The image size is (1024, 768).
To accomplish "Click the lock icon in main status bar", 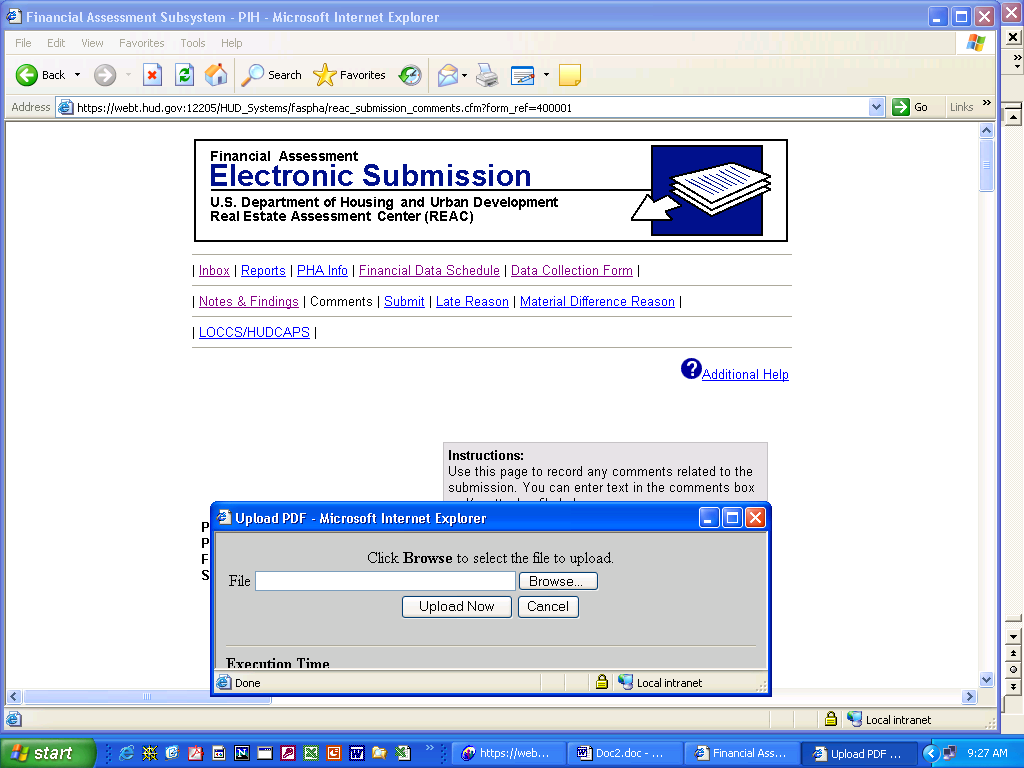I will 830,719.
